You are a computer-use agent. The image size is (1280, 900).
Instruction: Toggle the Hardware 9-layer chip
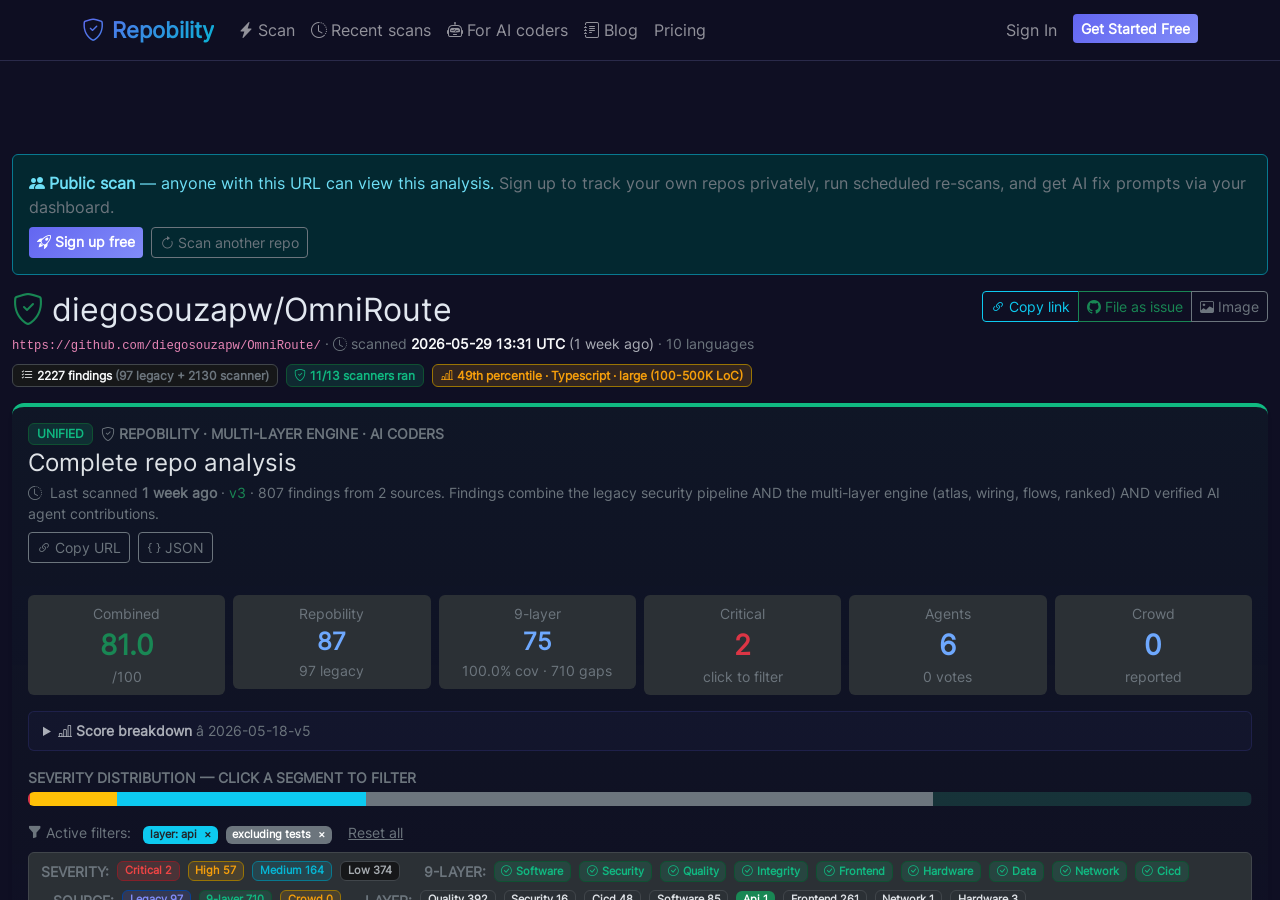click(941, 871)
